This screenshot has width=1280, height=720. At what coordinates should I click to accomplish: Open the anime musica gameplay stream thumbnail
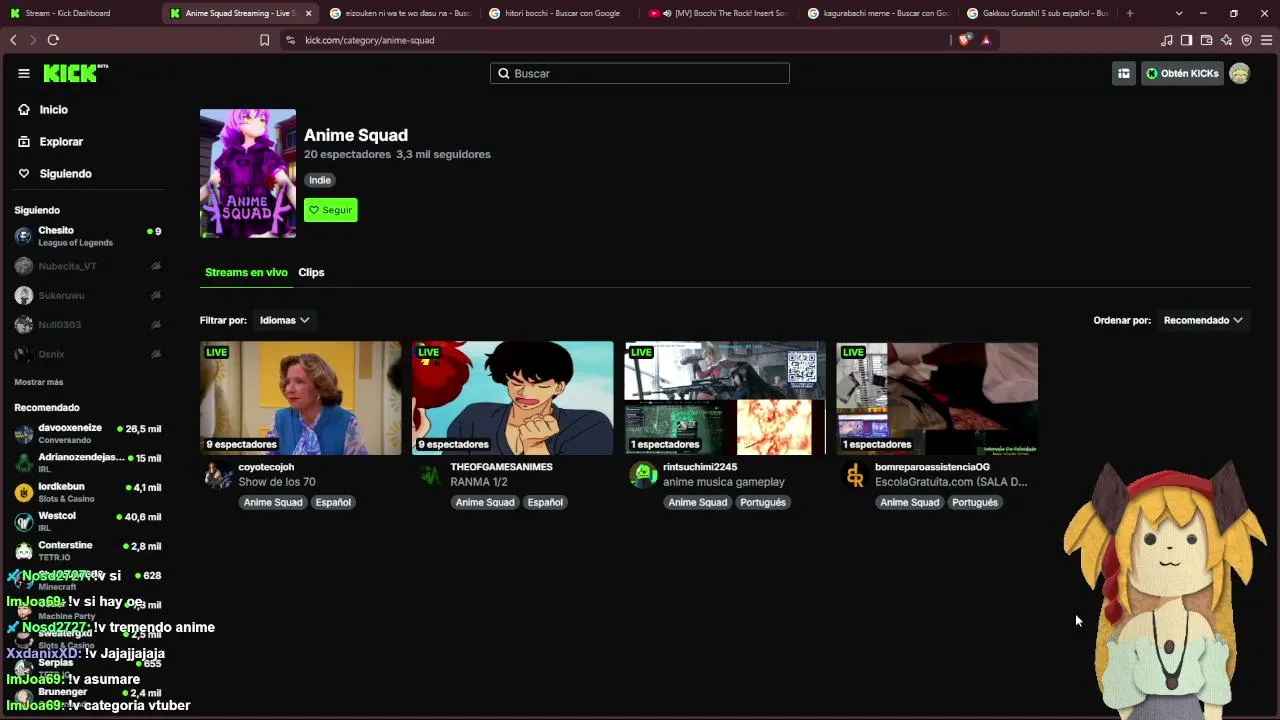tap(725, 398)
